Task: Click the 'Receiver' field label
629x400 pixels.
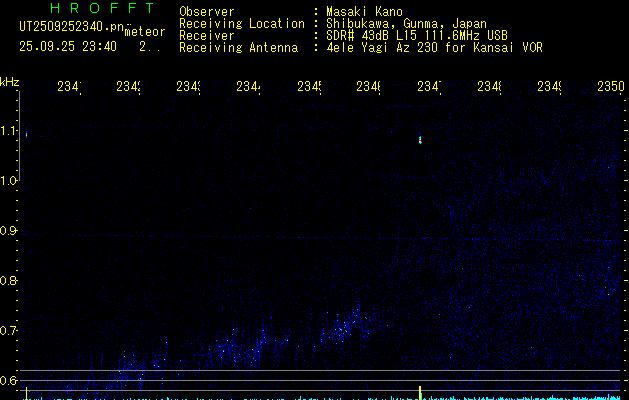Action: tap(207, 36)
